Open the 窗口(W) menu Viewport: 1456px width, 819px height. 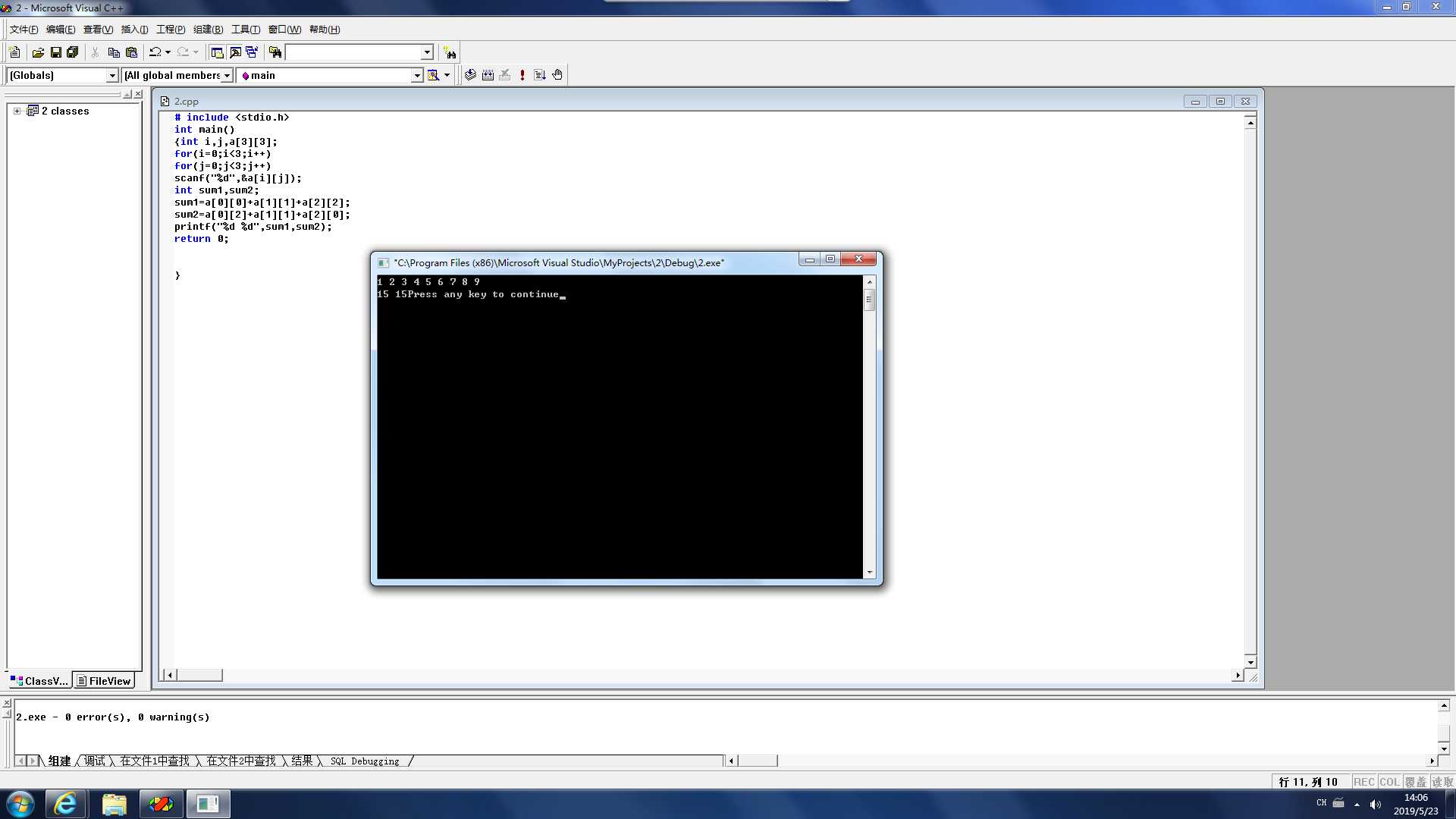tap(284, 30)
